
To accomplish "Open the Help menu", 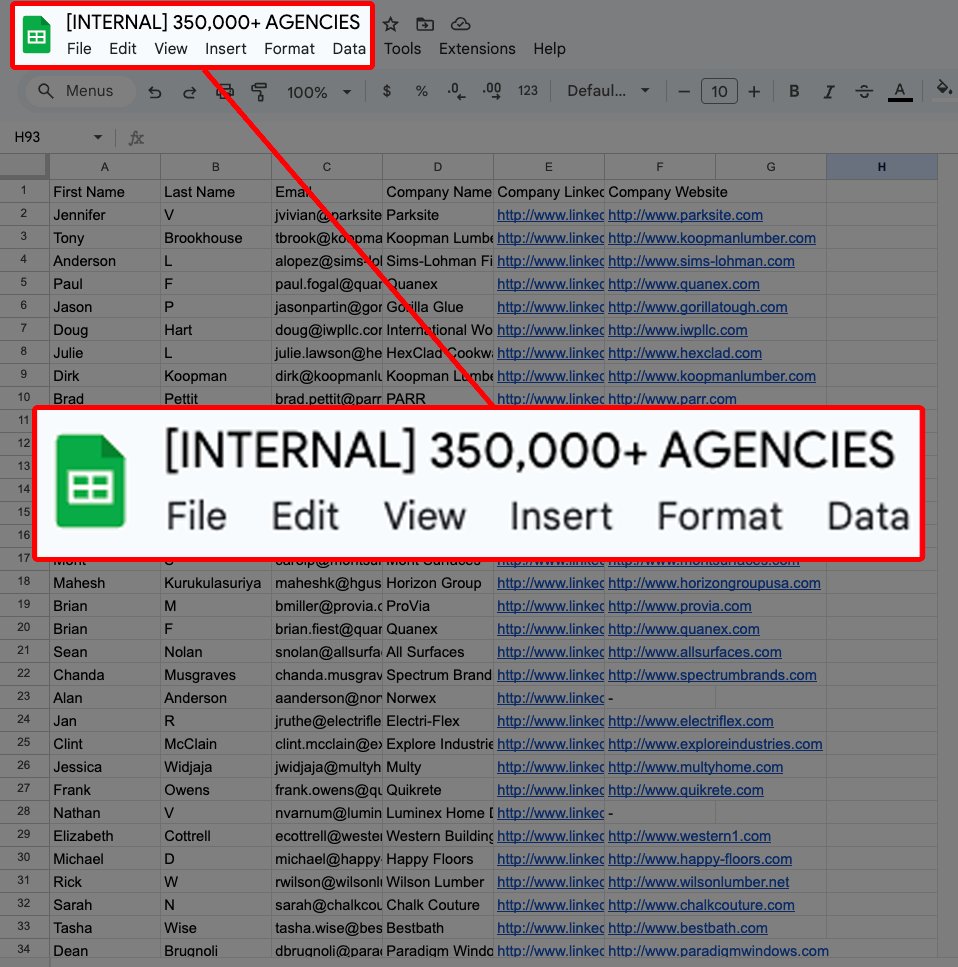I will (x=549, y=49).
